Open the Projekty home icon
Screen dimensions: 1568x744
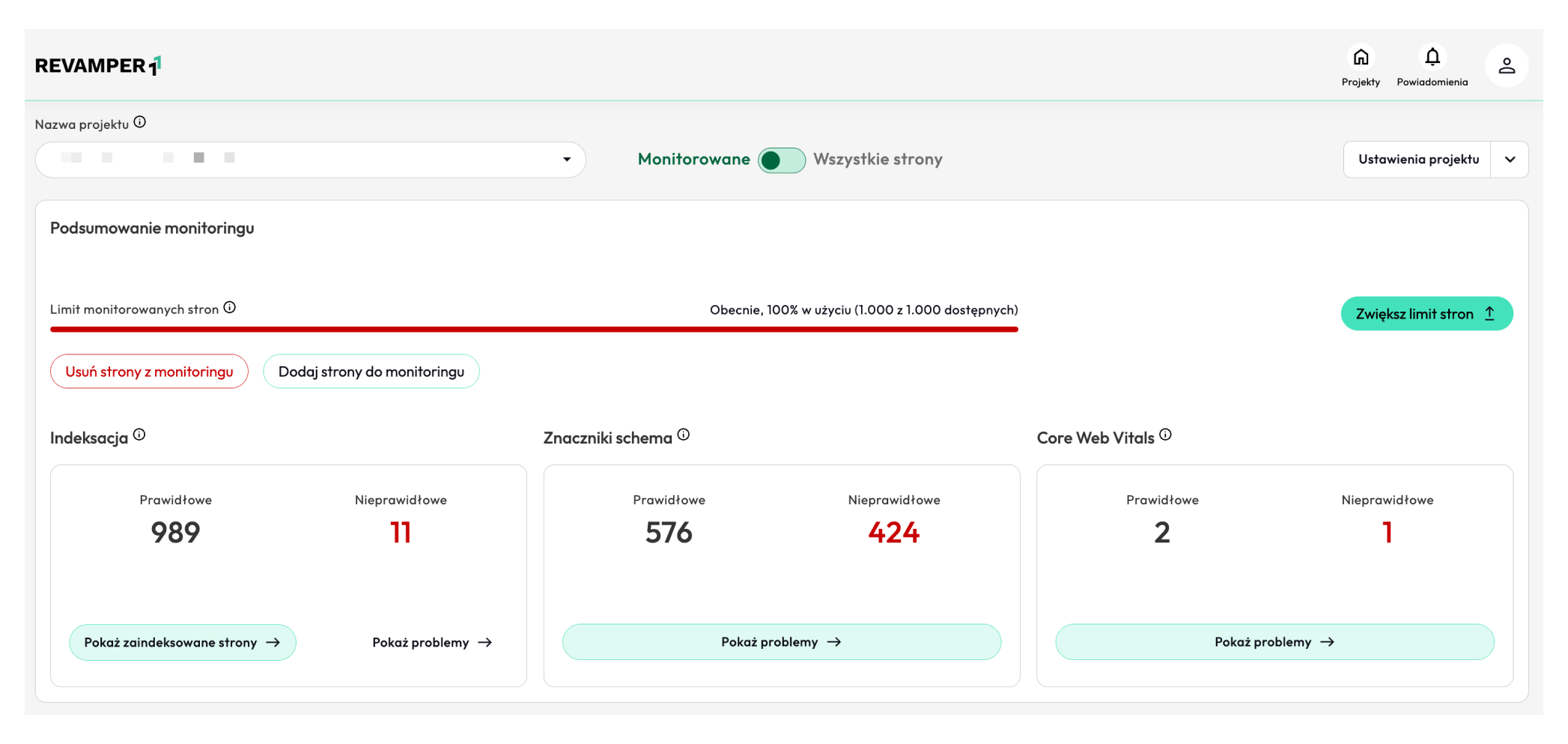pyautogui.click(x=1360, y=58)
